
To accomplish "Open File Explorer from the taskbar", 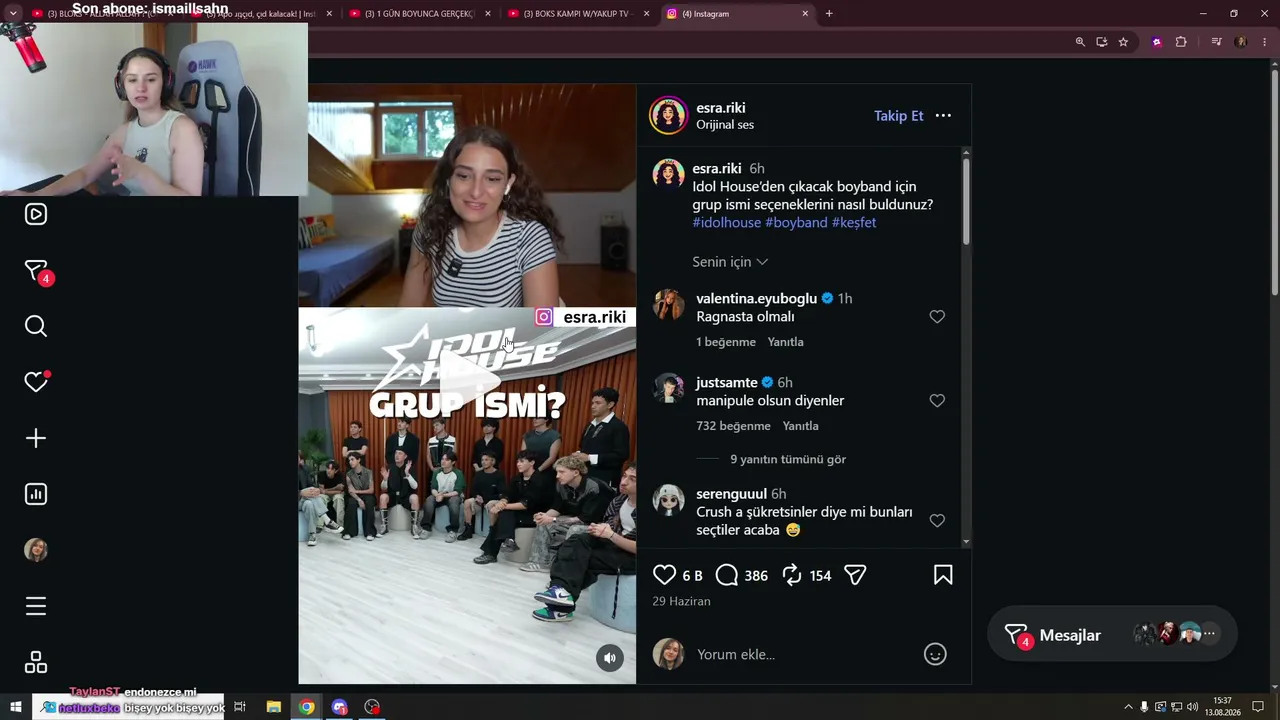I will (x=274, y=707).
